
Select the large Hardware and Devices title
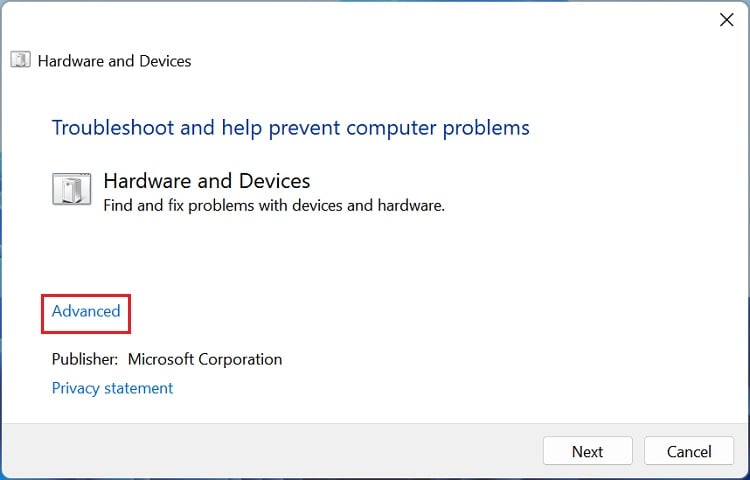click(x=207, y=181)
